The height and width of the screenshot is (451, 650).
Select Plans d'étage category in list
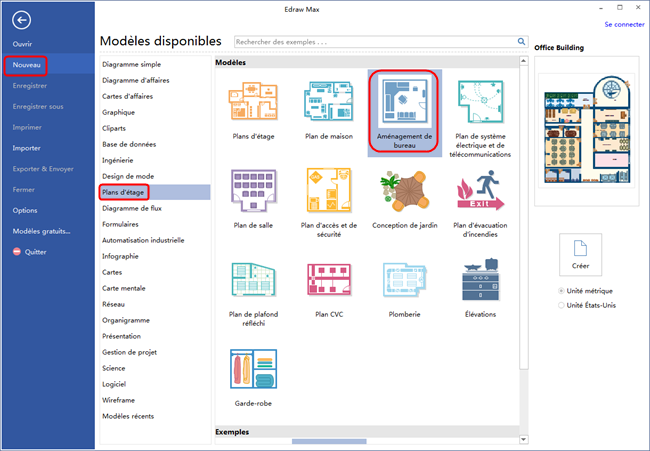tap(155, 192)
